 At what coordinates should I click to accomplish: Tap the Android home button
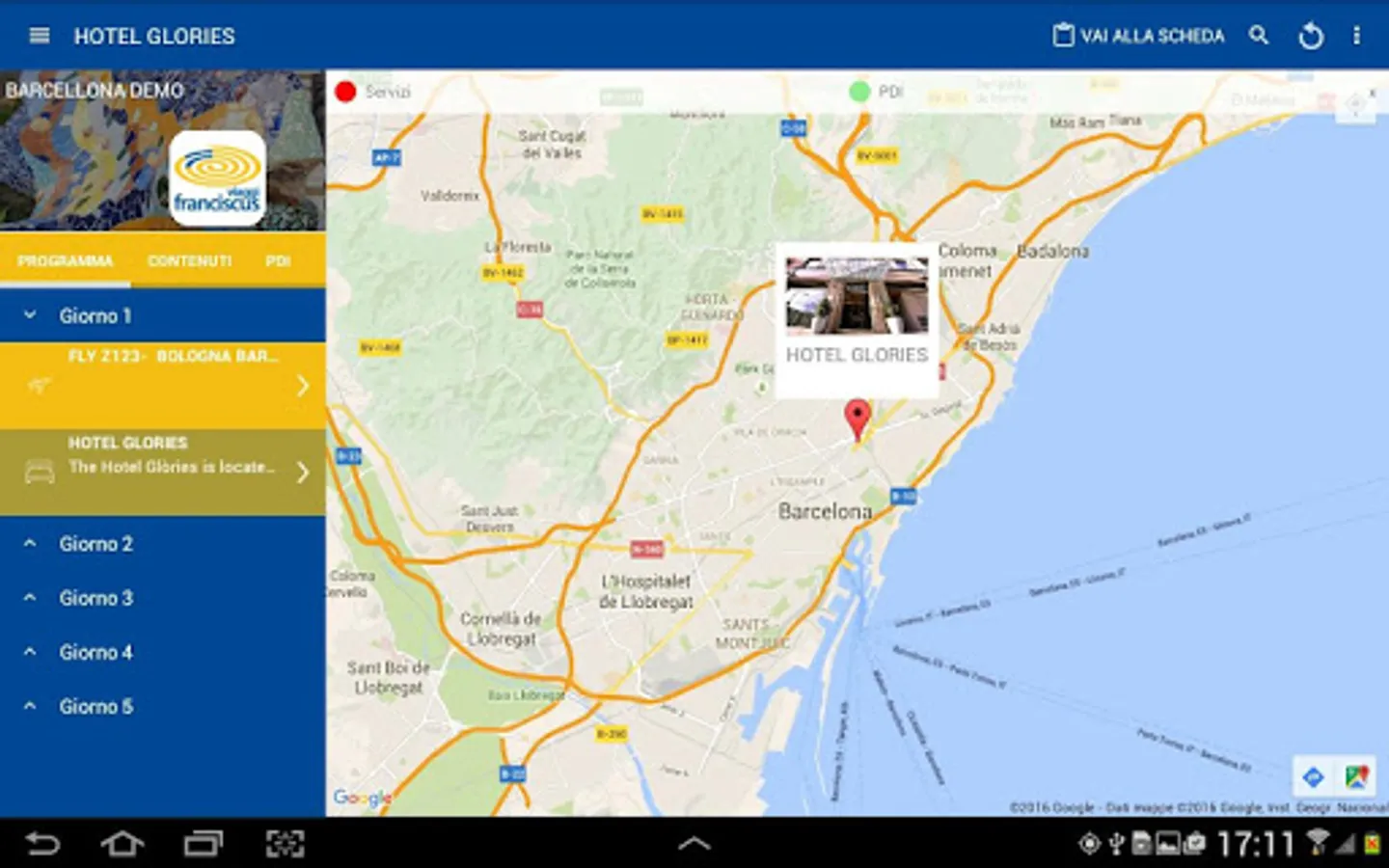click(123, 844)
